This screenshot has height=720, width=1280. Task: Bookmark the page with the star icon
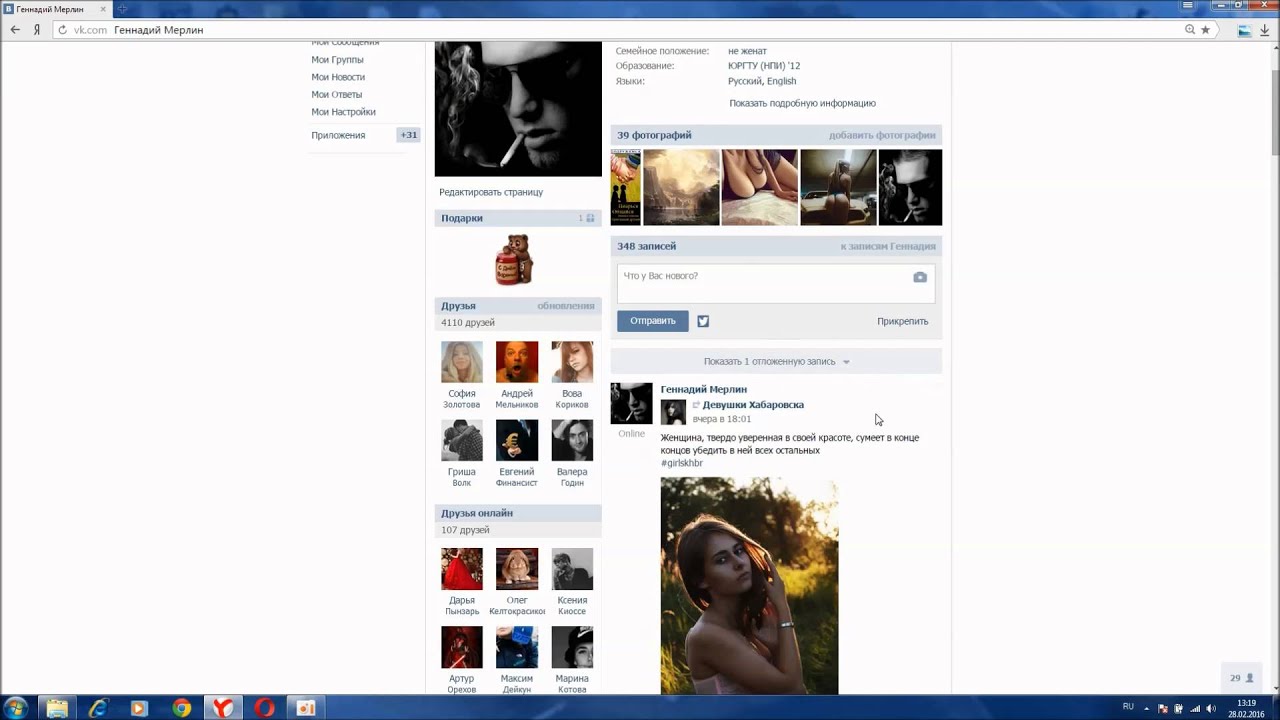pyautogui.click(x=1205, y=30)
